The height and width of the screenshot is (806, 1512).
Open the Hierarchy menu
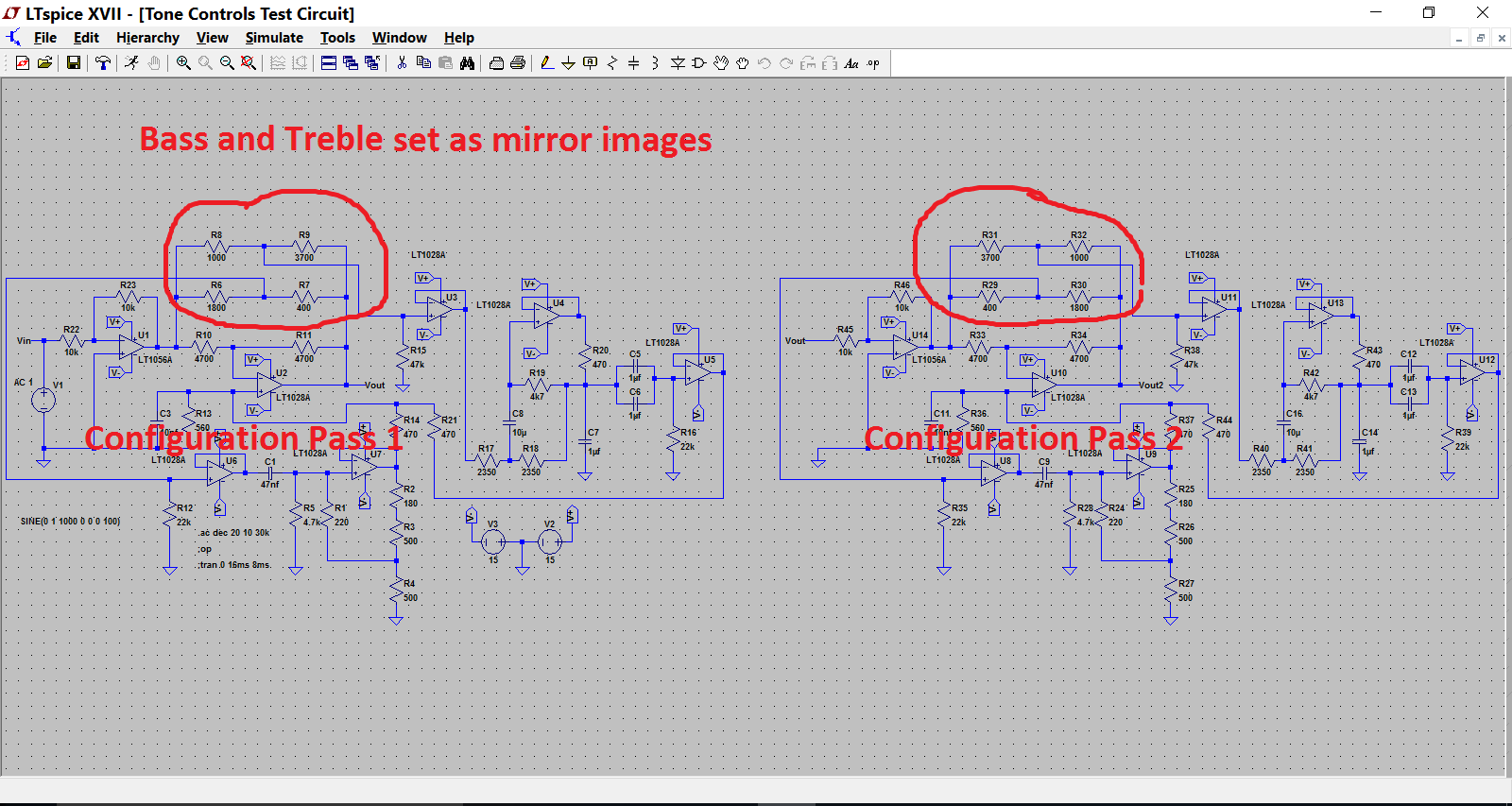click(147, 38)
